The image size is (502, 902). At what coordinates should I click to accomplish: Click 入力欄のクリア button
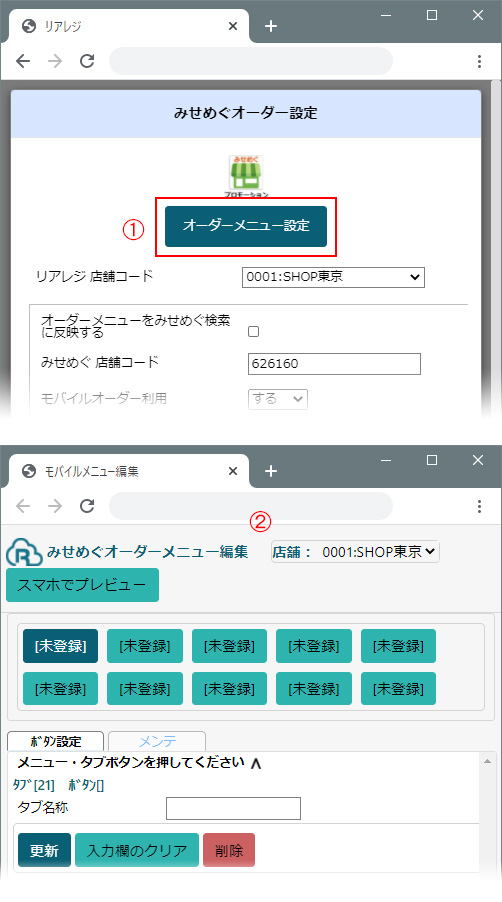[137, 850]
